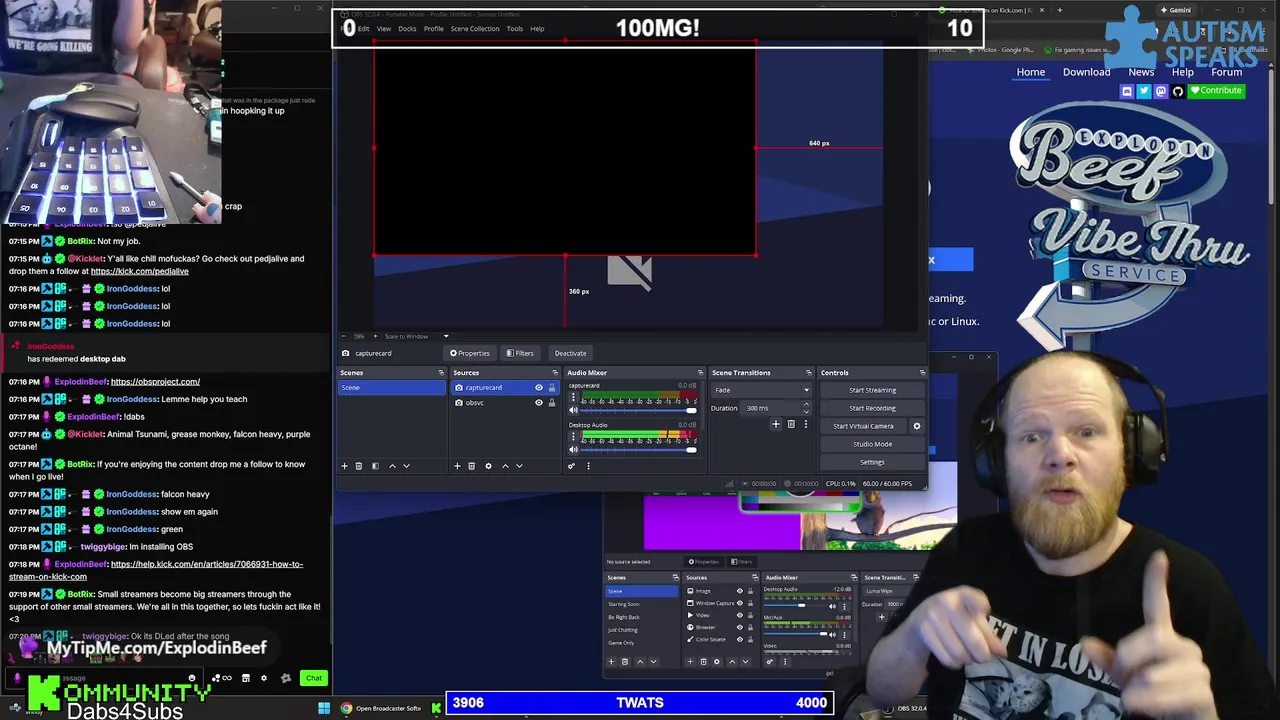
Task: Add a new source with plus icon
Action: pos(457,466)
